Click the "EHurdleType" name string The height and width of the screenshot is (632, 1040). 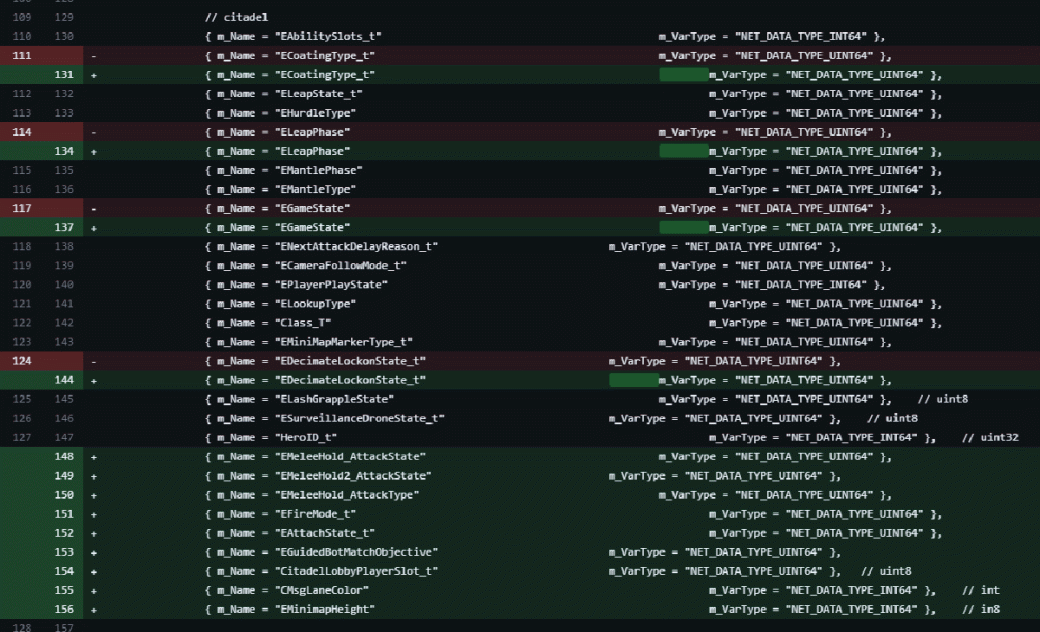click(x=316, y=113)
